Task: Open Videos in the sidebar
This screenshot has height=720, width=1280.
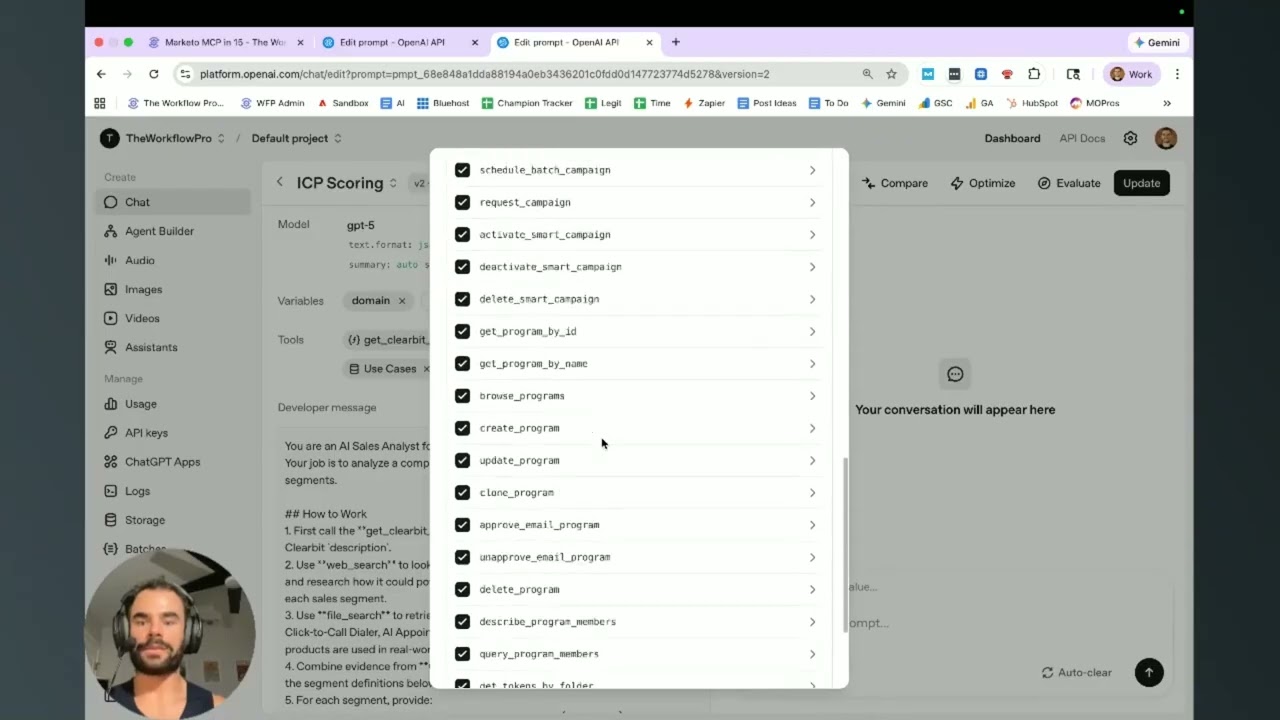Action: point(174,318)
